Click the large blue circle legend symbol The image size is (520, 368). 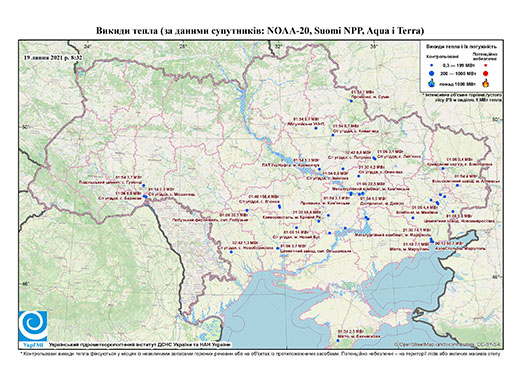[432, 73]
